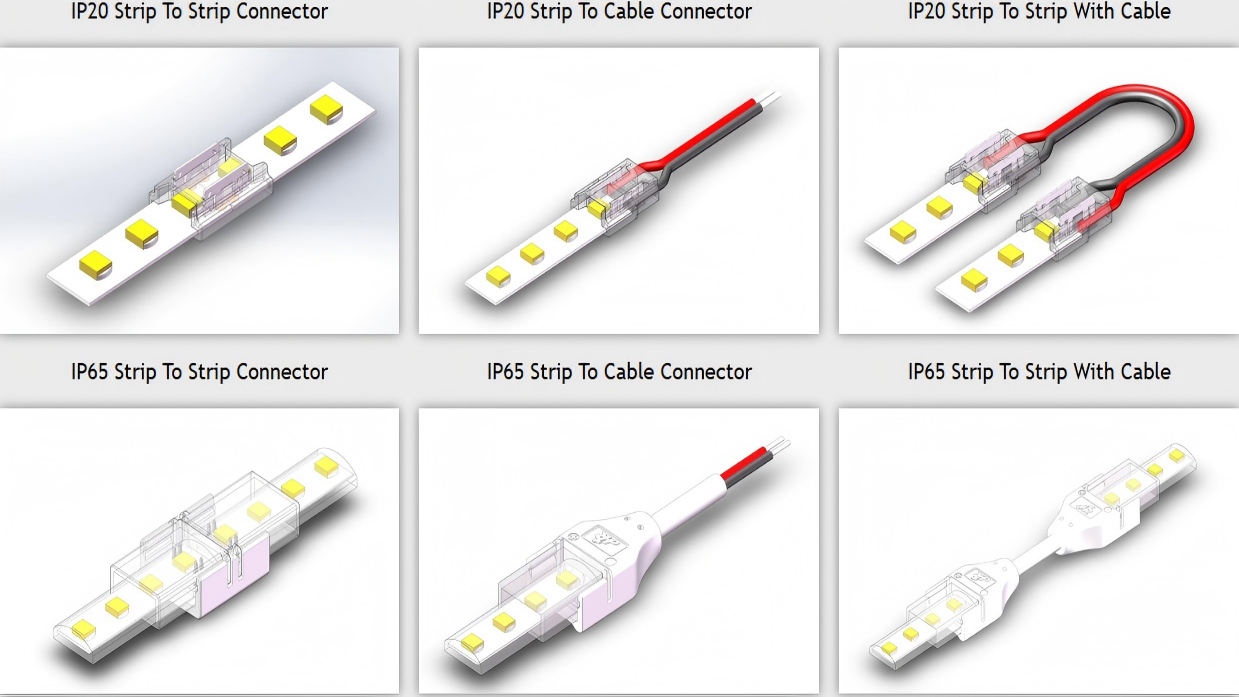
Task: View the IP65 Strip To Strip With Cable picture
Action: [1038, 549]
